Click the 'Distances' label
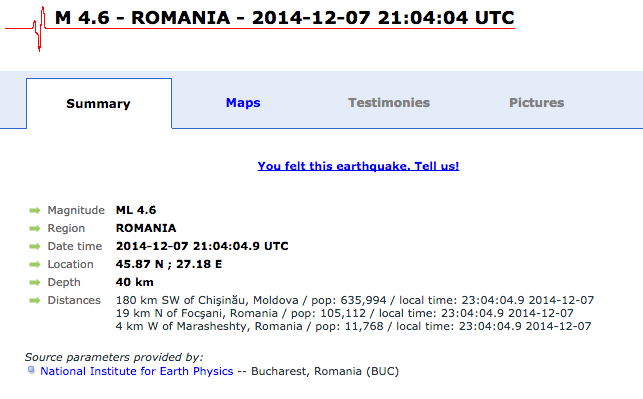Screen dimensions: 643x399 click(x=74, y=300)
